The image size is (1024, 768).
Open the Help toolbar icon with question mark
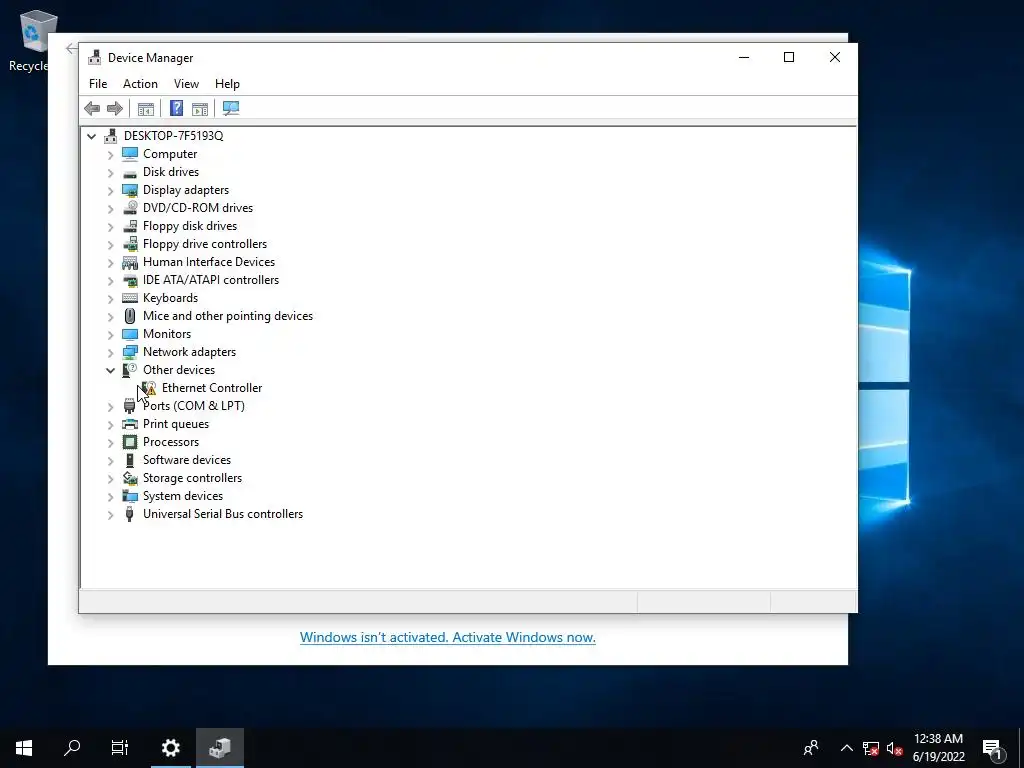[x=176, y=108]
